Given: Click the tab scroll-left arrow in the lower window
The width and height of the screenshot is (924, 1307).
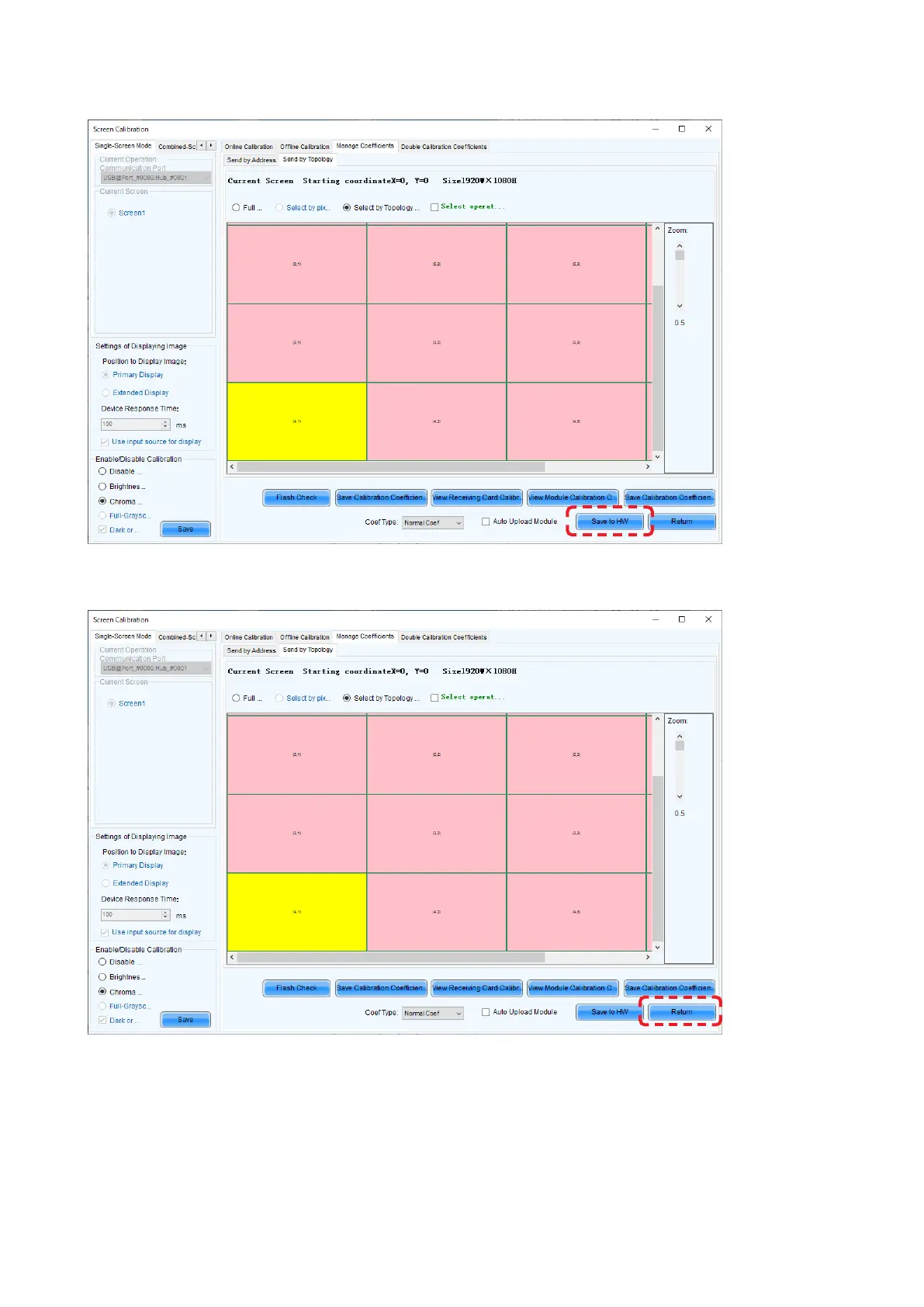Looking at the screenshot, I should (x=202, y=636).
